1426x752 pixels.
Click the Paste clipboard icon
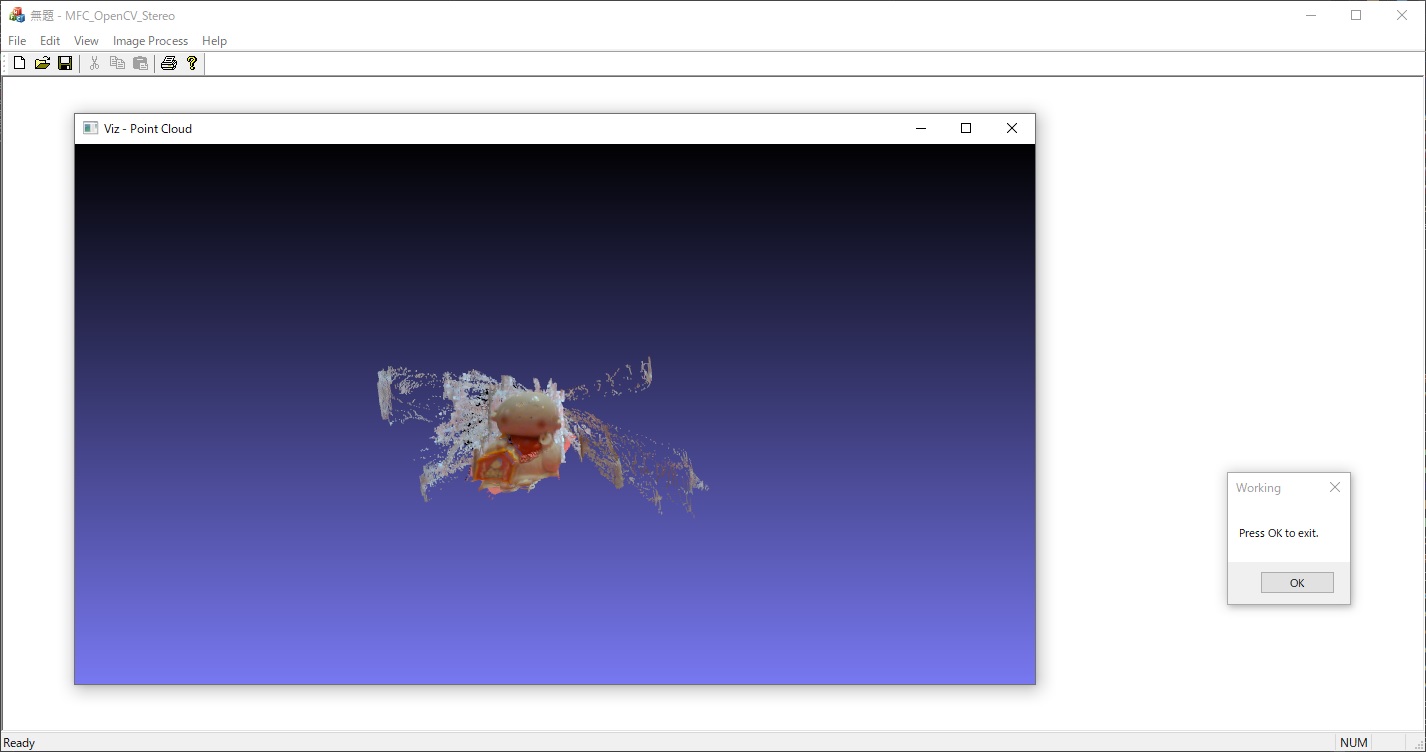[x=140, y=63]
